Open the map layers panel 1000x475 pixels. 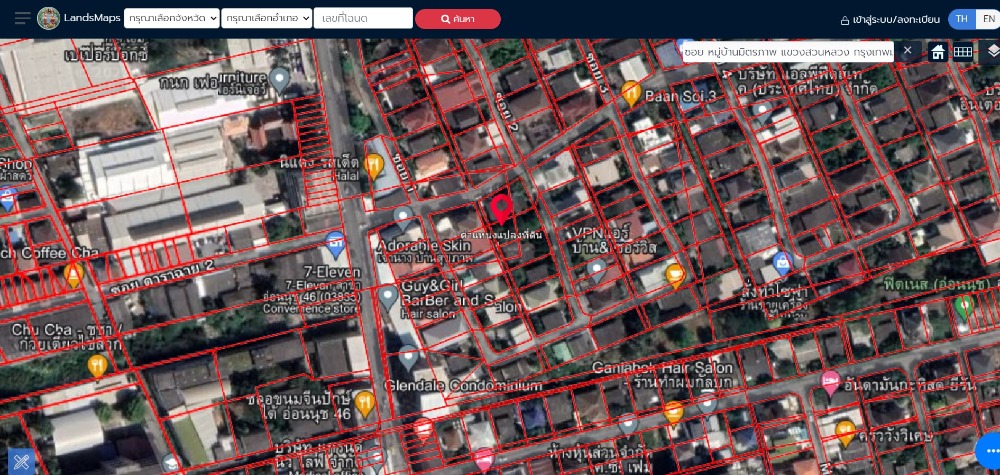[x=992, y=51]
